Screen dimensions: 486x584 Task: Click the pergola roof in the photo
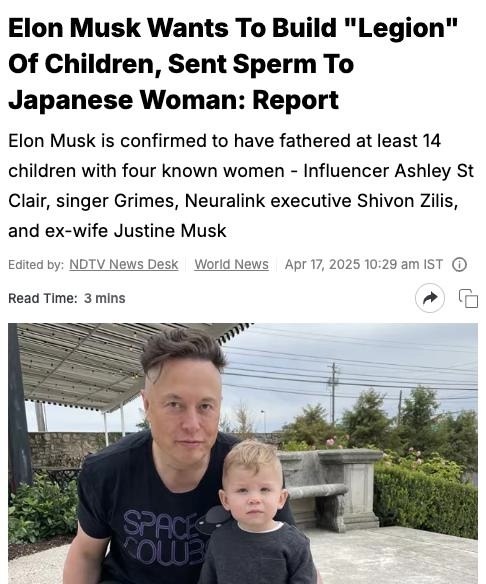(x=119, y=365)
